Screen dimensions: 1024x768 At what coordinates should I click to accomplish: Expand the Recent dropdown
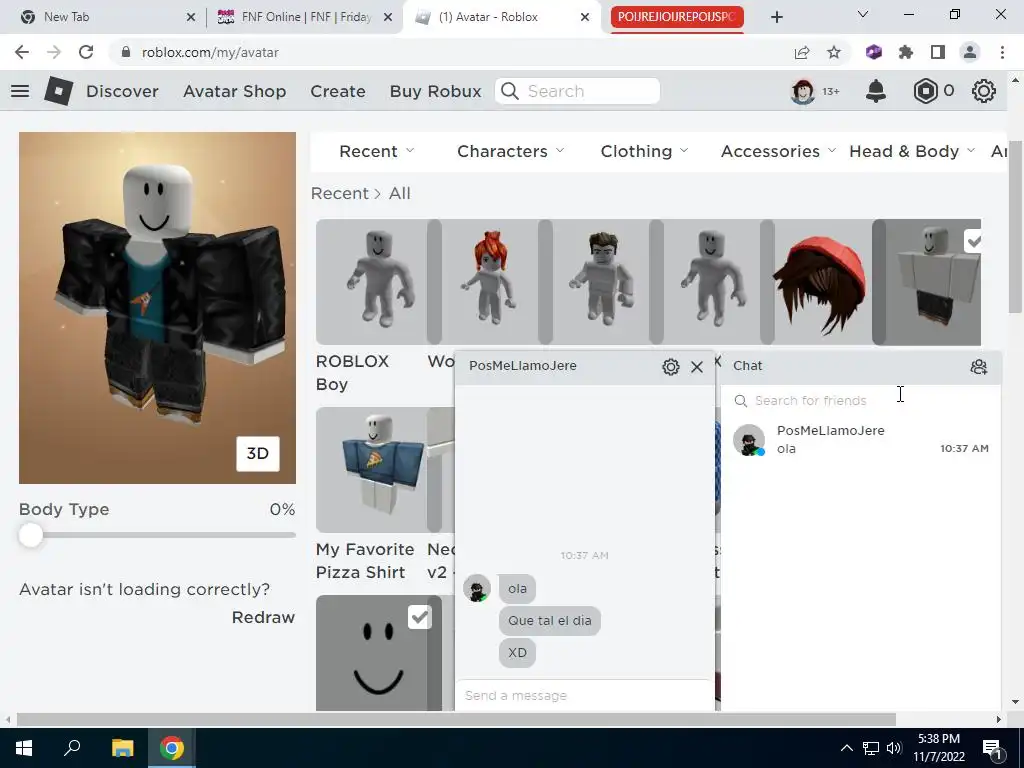point(377,152)
